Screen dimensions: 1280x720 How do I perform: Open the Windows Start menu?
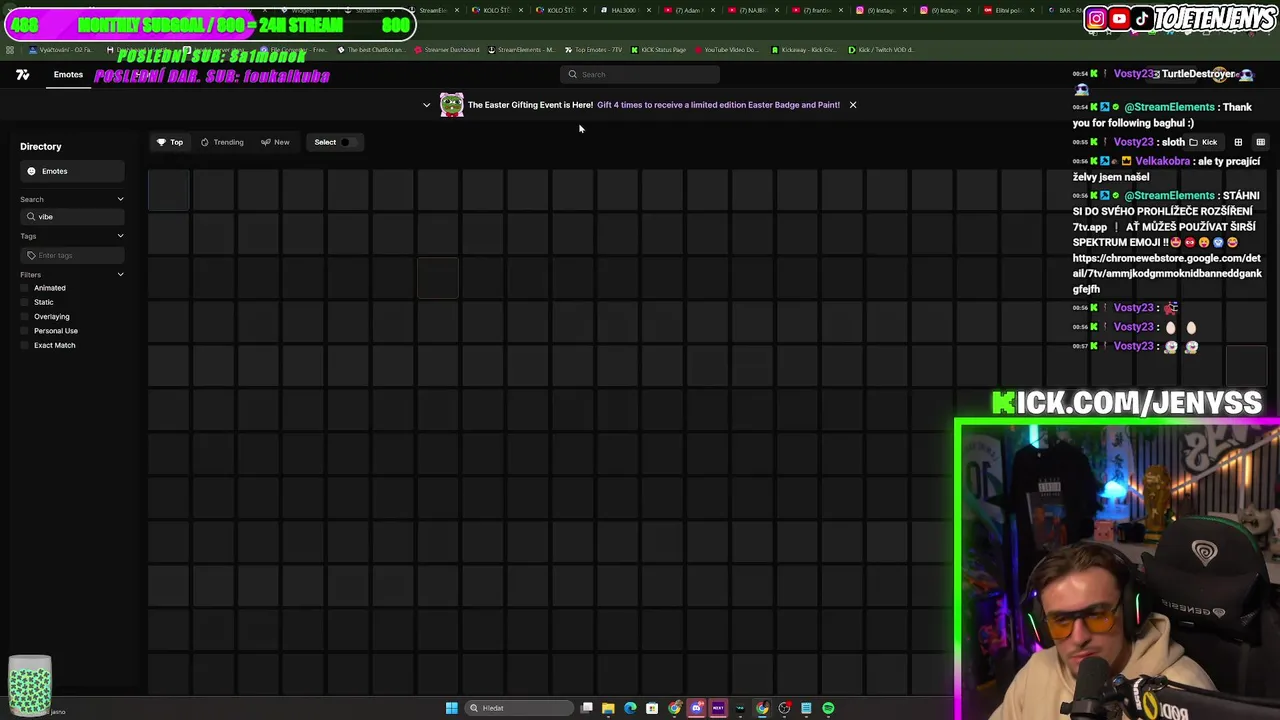pos(452,708)
